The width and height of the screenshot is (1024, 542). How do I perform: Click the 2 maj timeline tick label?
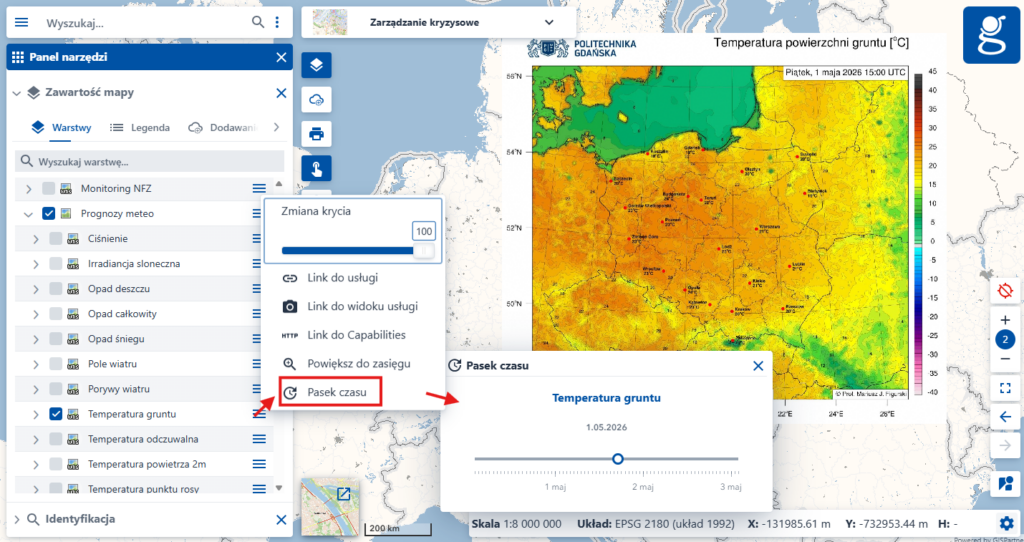click(643, 487)
